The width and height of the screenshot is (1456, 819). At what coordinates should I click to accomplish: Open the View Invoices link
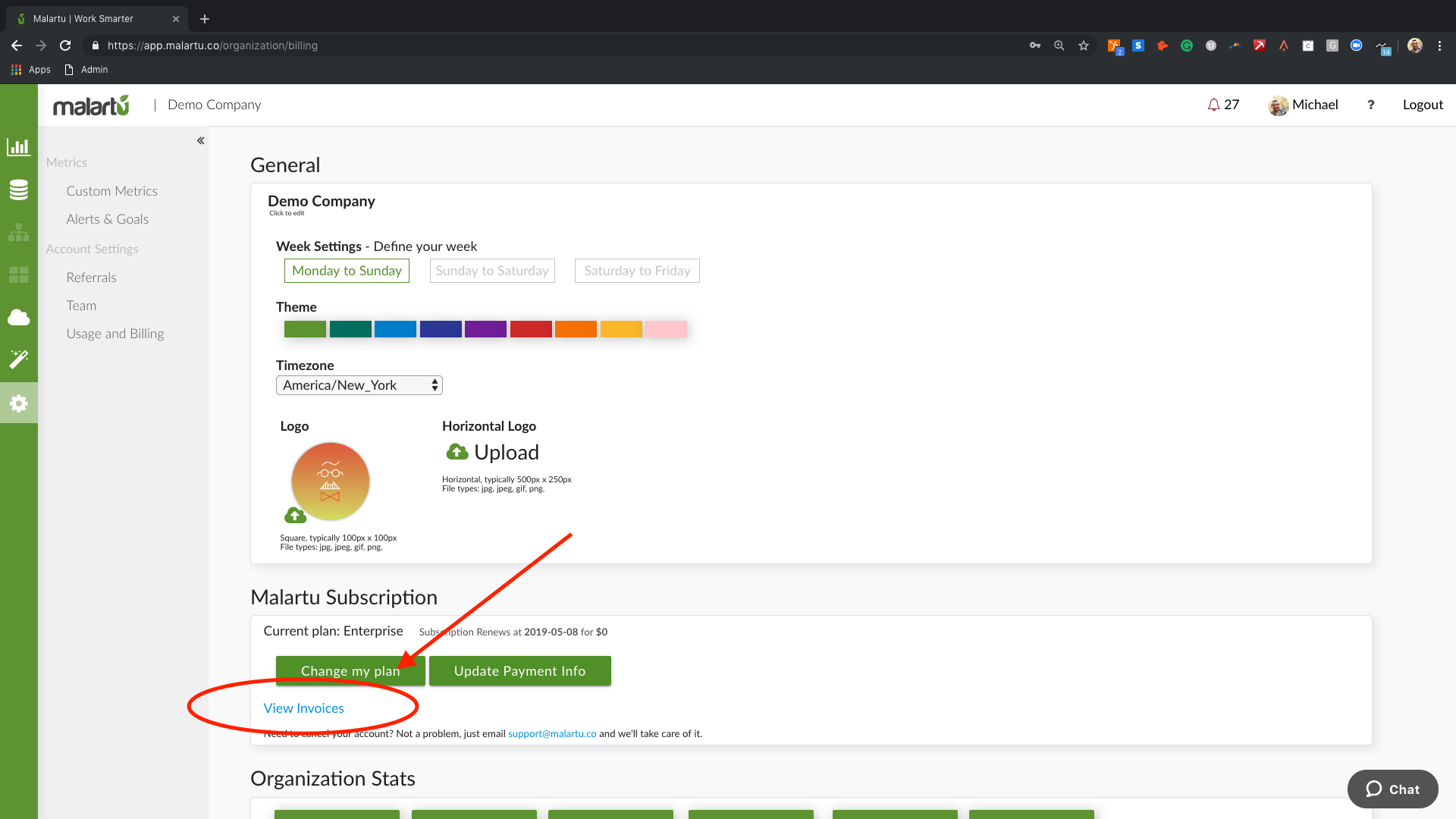pos(304,708)
